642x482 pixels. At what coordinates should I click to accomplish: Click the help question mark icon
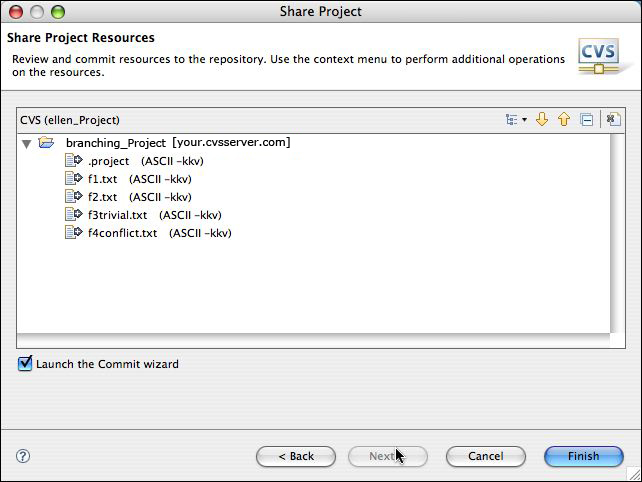tap(23, 456)
